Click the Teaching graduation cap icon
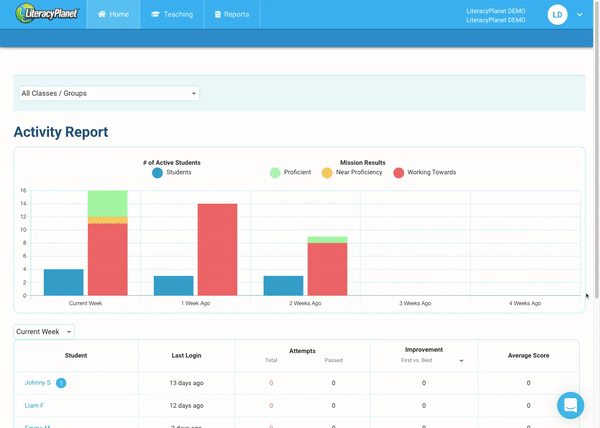Image resolution: width=600 pixels, height=428 pixels. pos(155,15)
